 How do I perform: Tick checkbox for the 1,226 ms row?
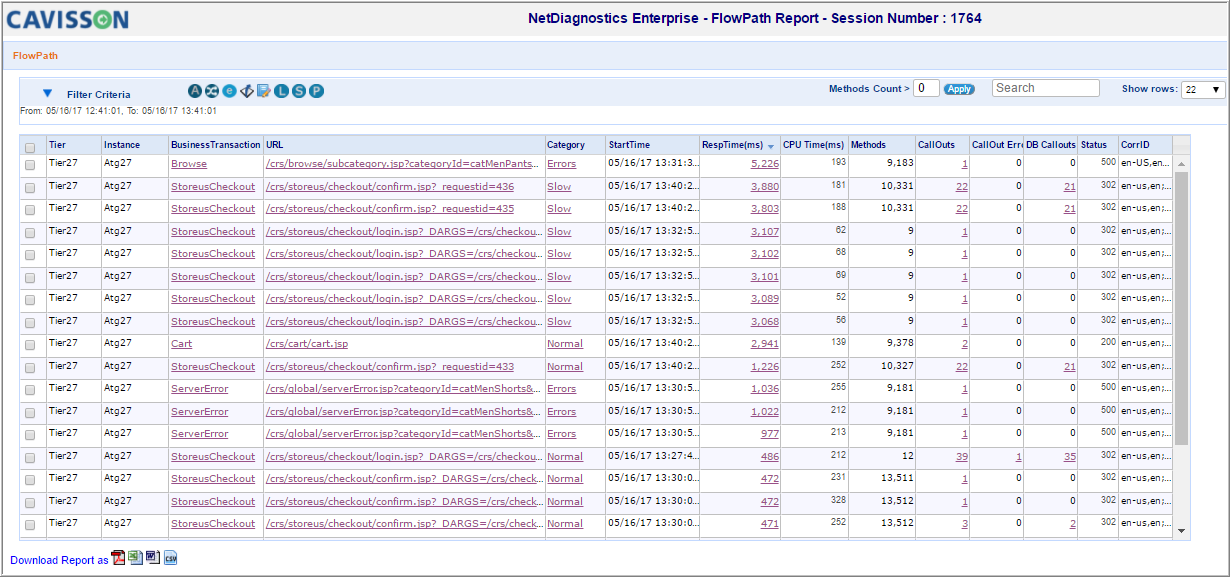click(x=30, y=367)
